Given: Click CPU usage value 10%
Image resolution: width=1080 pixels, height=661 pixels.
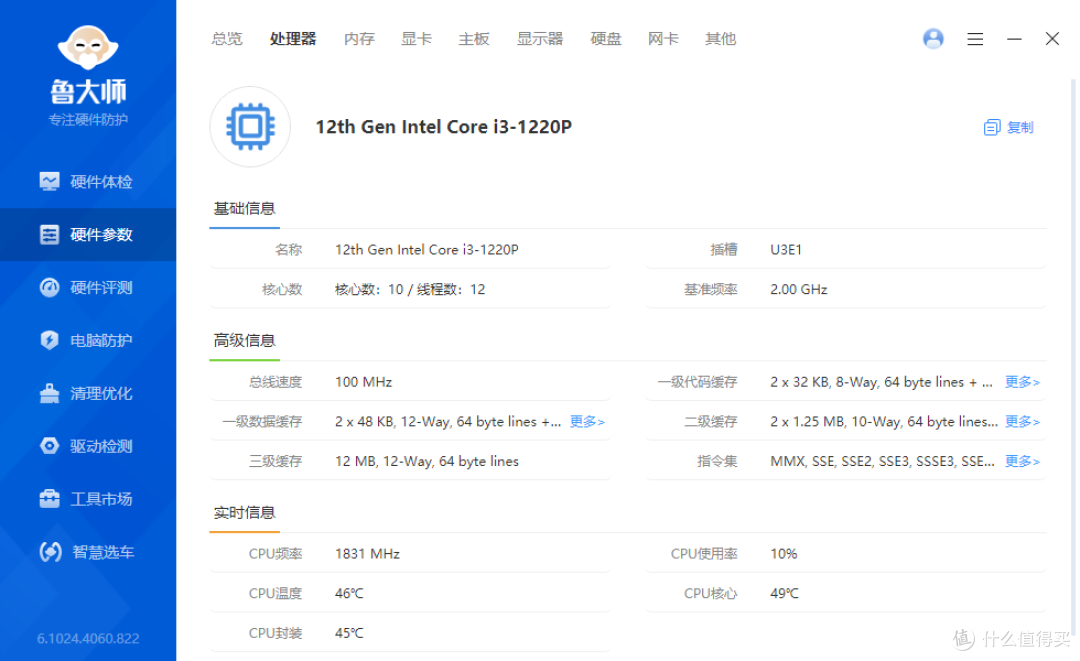Looking at the screenshot, I should (784, 554).
